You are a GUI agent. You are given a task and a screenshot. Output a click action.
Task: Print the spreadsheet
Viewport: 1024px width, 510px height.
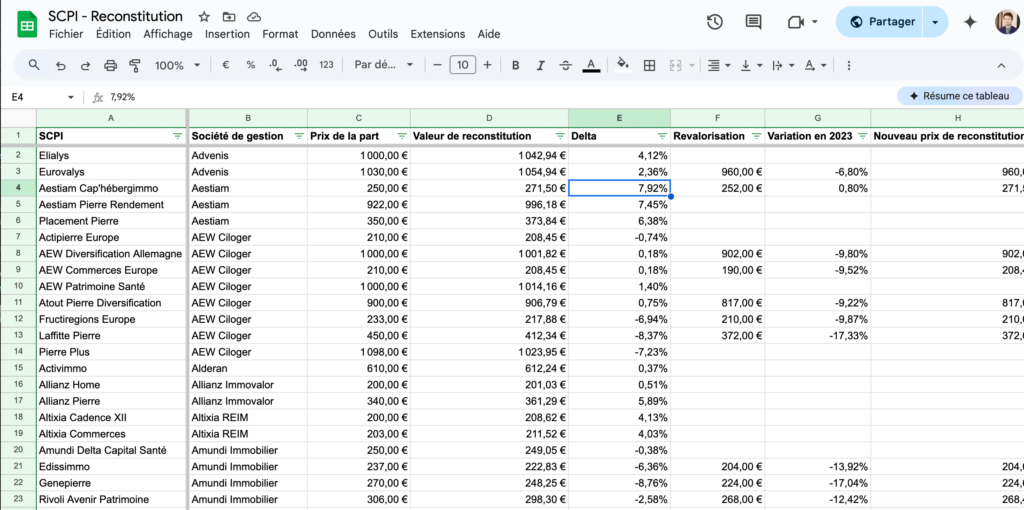coord(110,65)
